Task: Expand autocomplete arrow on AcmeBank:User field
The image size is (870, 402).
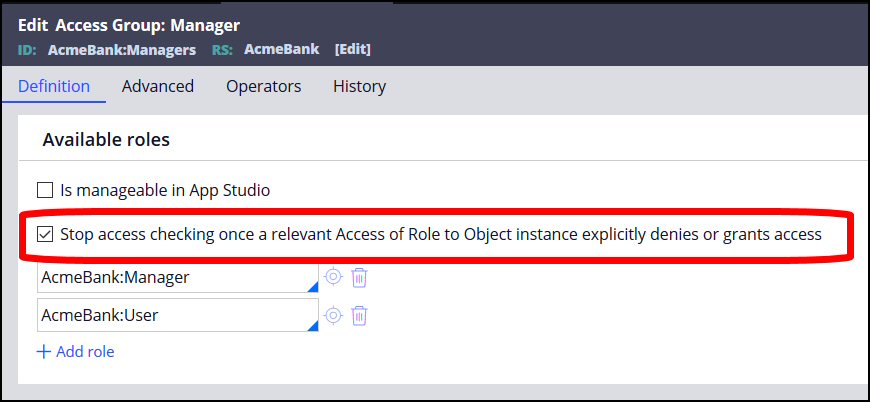Action: (x=312, y=325)
